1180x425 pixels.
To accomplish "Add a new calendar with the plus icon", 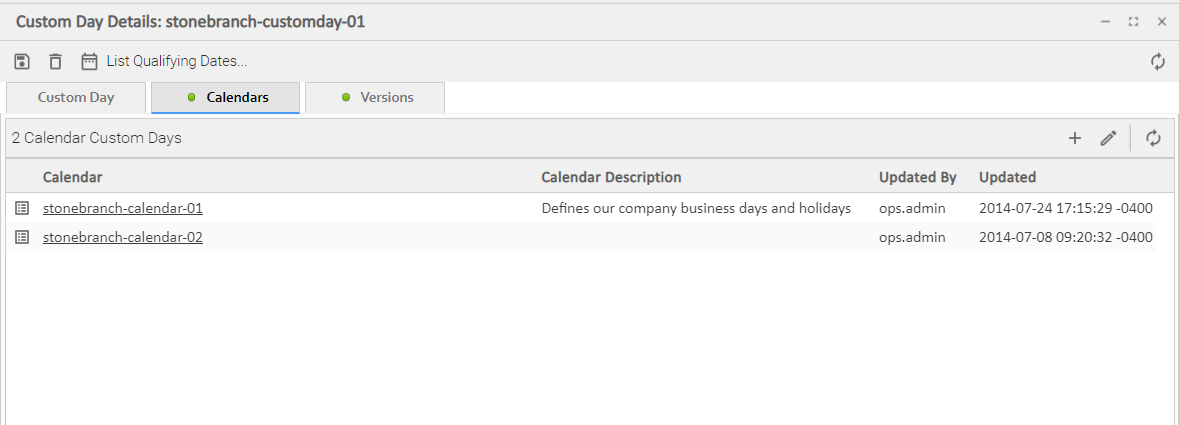I will pos(1075,139).
